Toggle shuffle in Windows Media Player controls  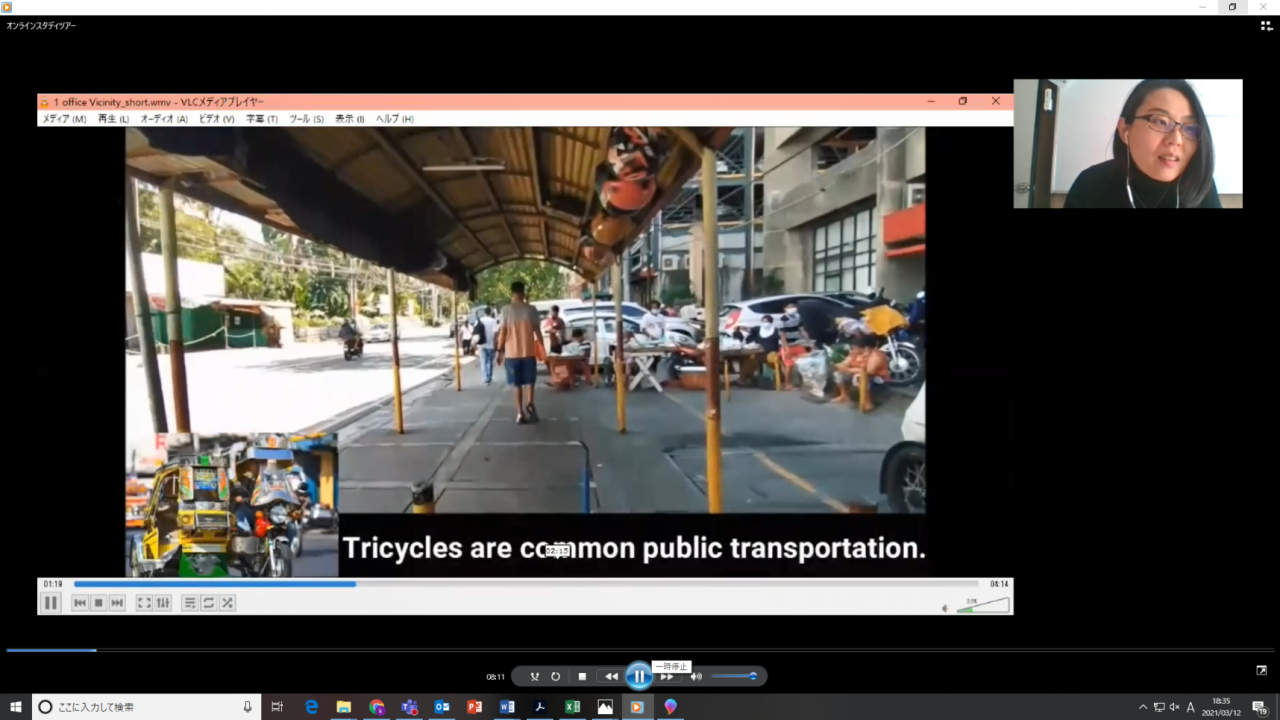(x=535, y=677)
